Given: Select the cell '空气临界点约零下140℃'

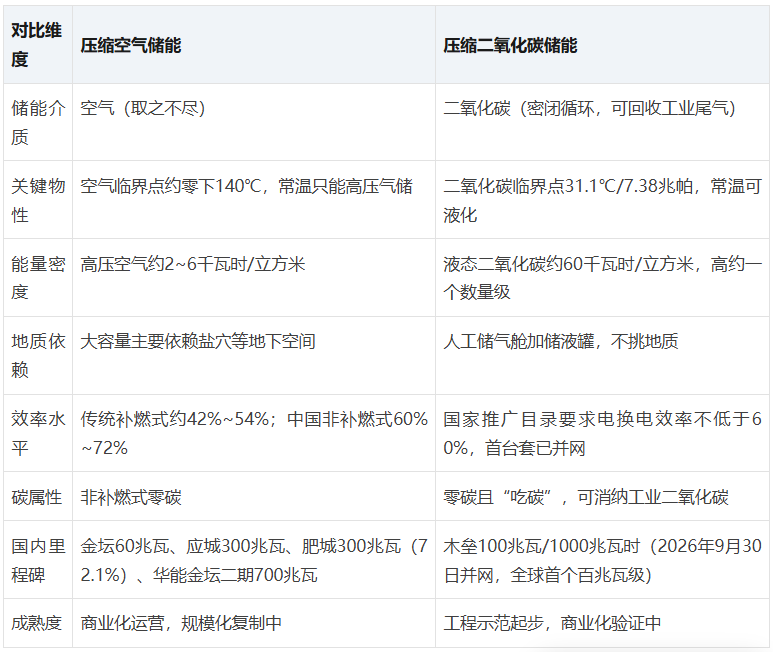Looking at the screenshot, I should [254, 200].
